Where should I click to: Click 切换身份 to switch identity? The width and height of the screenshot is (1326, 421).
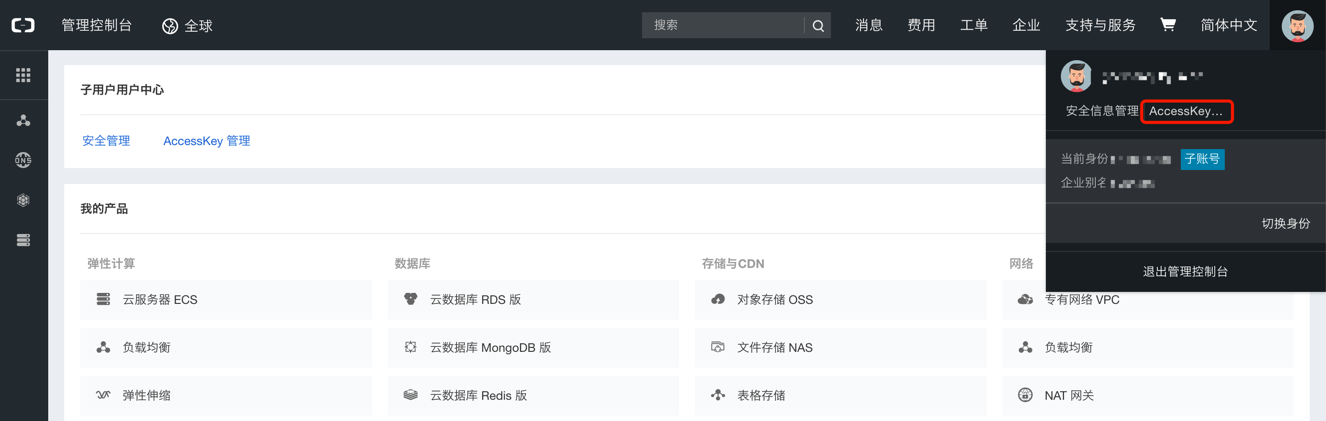pos(1285,224)
